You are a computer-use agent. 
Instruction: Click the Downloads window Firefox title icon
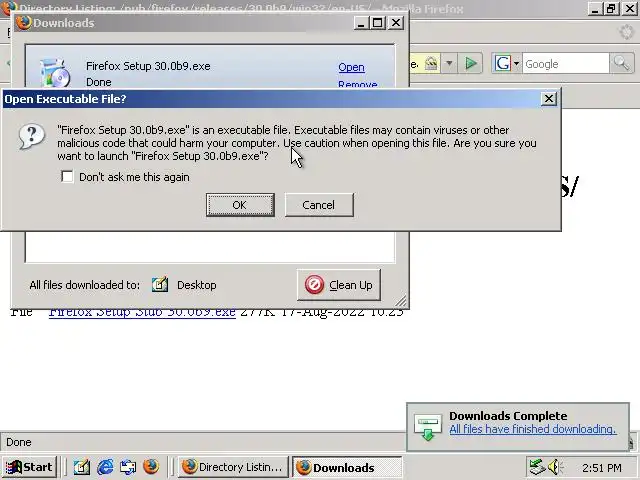coord(24,22)
